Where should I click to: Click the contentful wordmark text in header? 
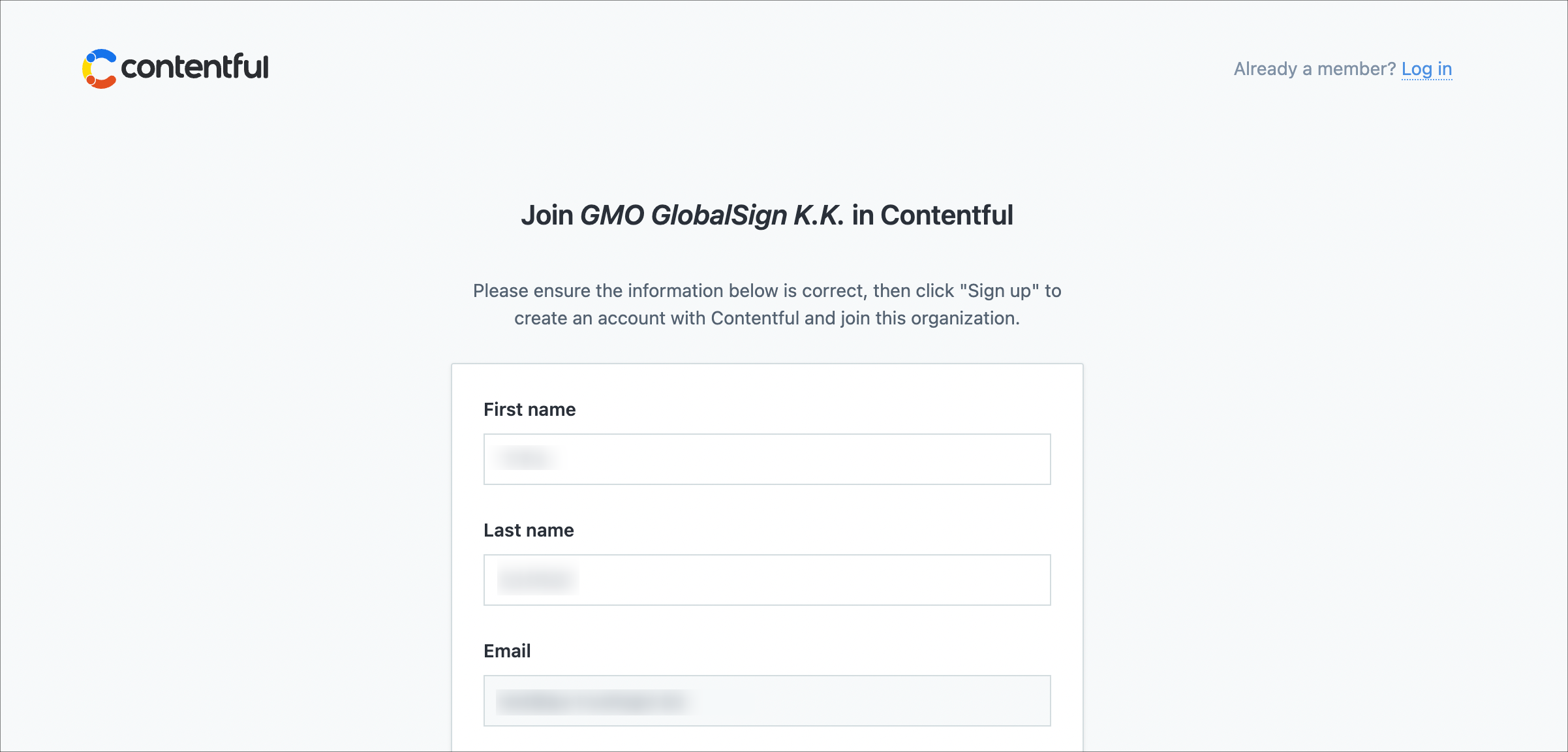click(x=194, y=67)
